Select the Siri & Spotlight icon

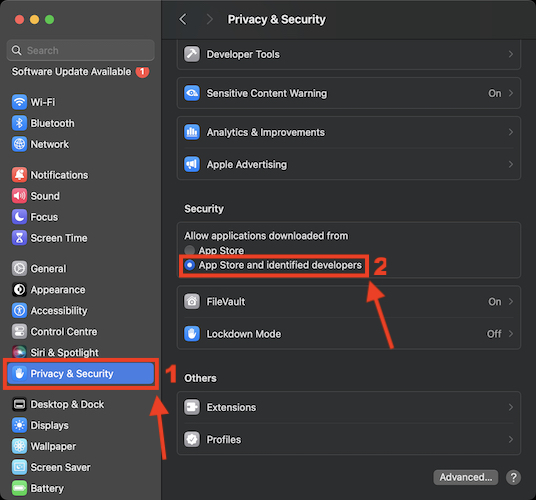[x=19, y=352]
